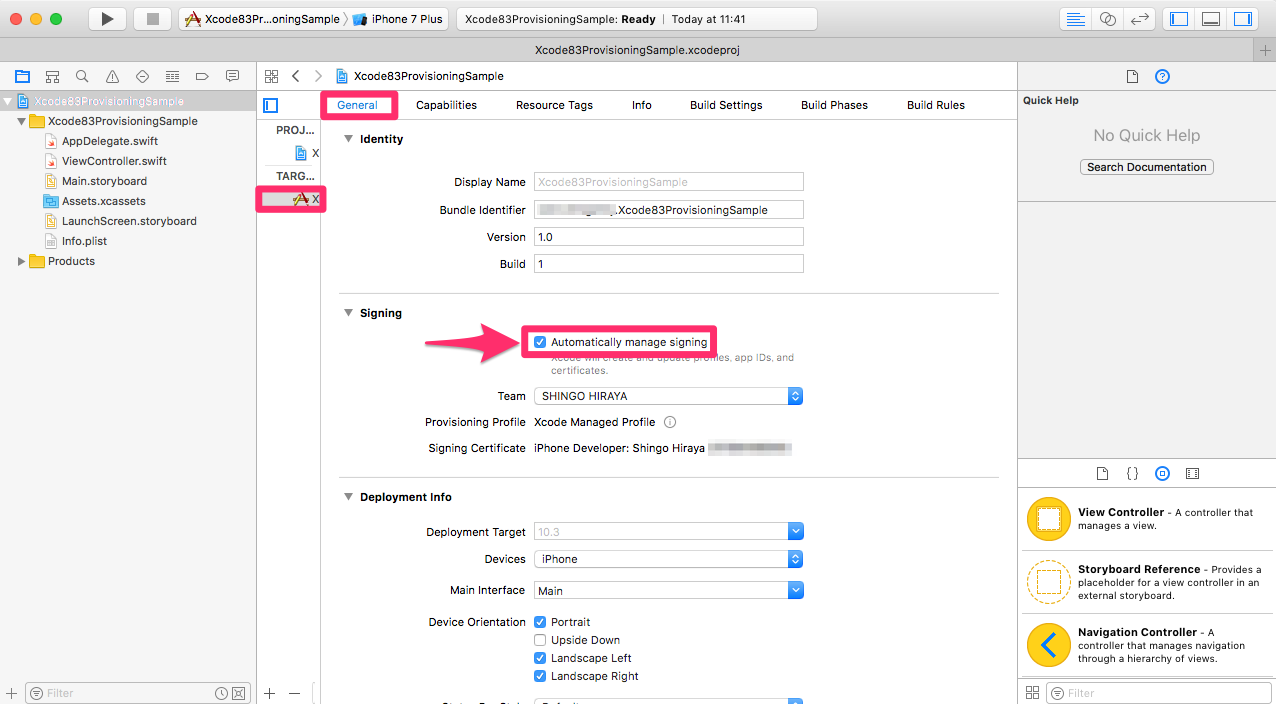The height and width of the screenshot is (704, 1276).
Task: Switch to the Build Settings tab
Action: coord(726,105)
